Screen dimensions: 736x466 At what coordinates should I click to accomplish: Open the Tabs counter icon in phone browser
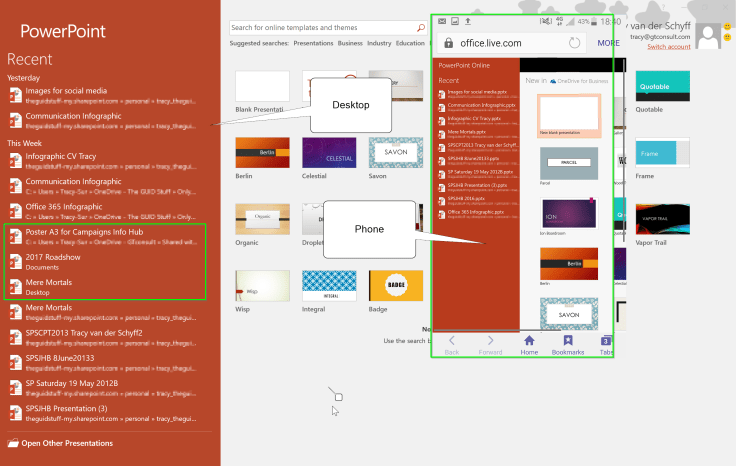[x=606, y=342]
